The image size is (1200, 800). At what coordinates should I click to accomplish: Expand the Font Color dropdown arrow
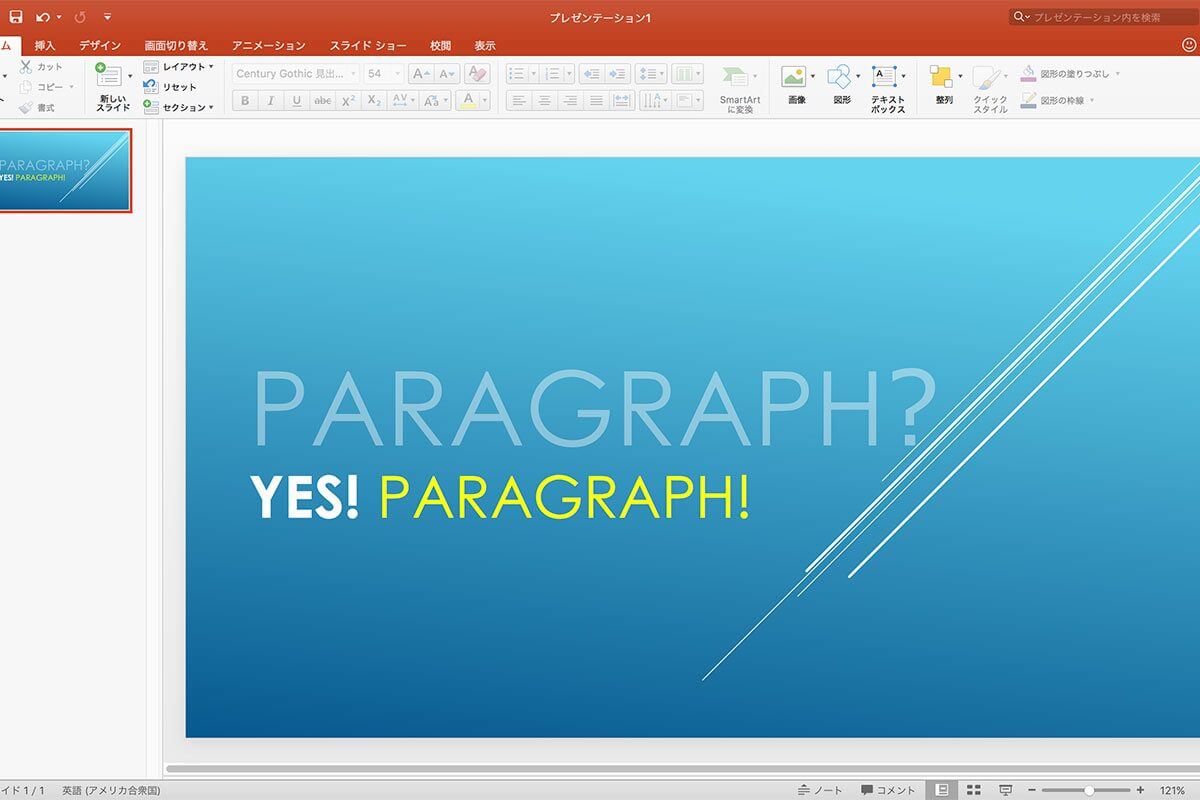point(485,101)
